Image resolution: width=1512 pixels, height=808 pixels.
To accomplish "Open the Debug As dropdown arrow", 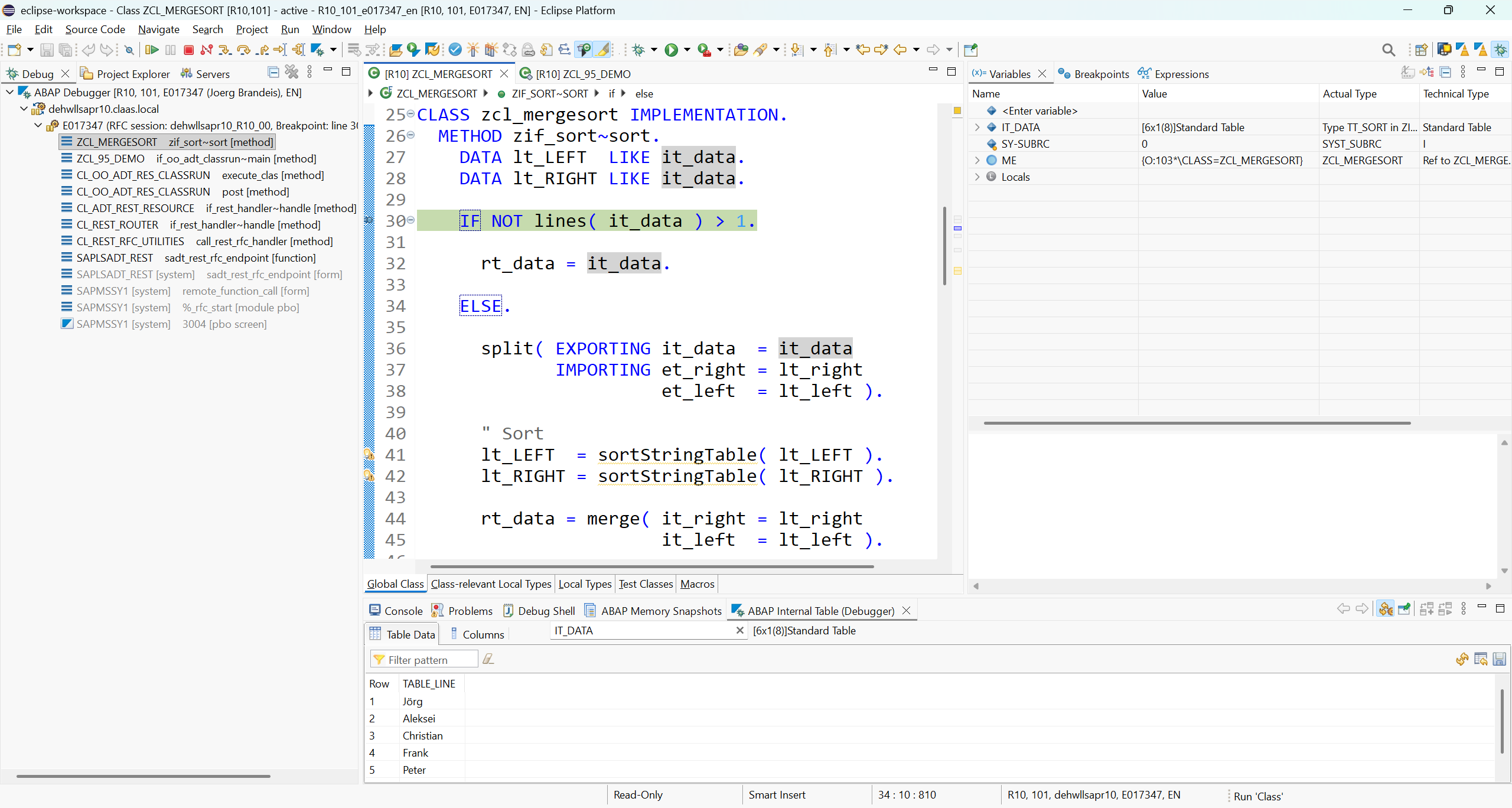I will click(654, 50).
